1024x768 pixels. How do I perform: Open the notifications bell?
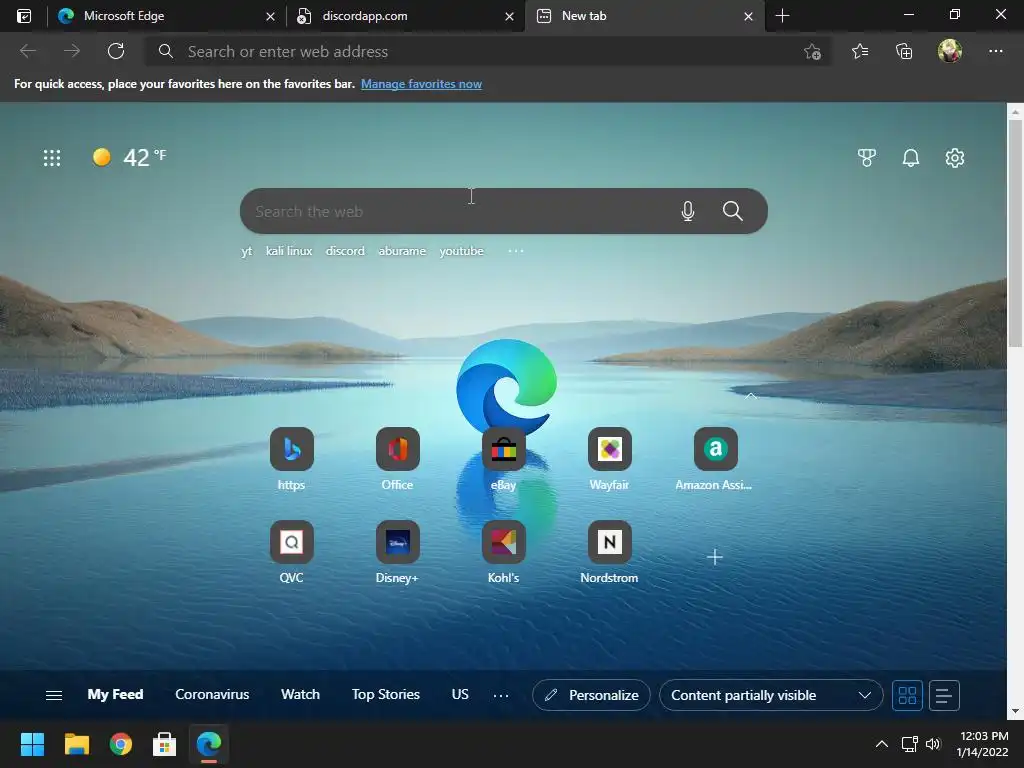(x=910, y=157)
